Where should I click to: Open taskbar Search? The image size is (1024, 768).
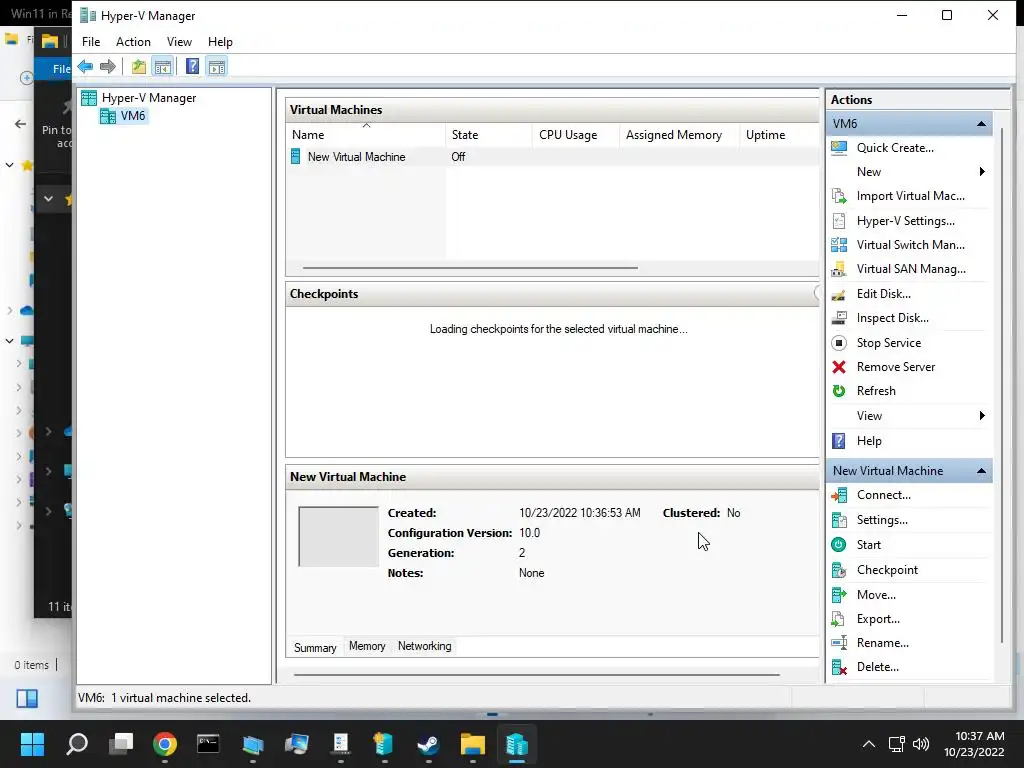(77, 744)
